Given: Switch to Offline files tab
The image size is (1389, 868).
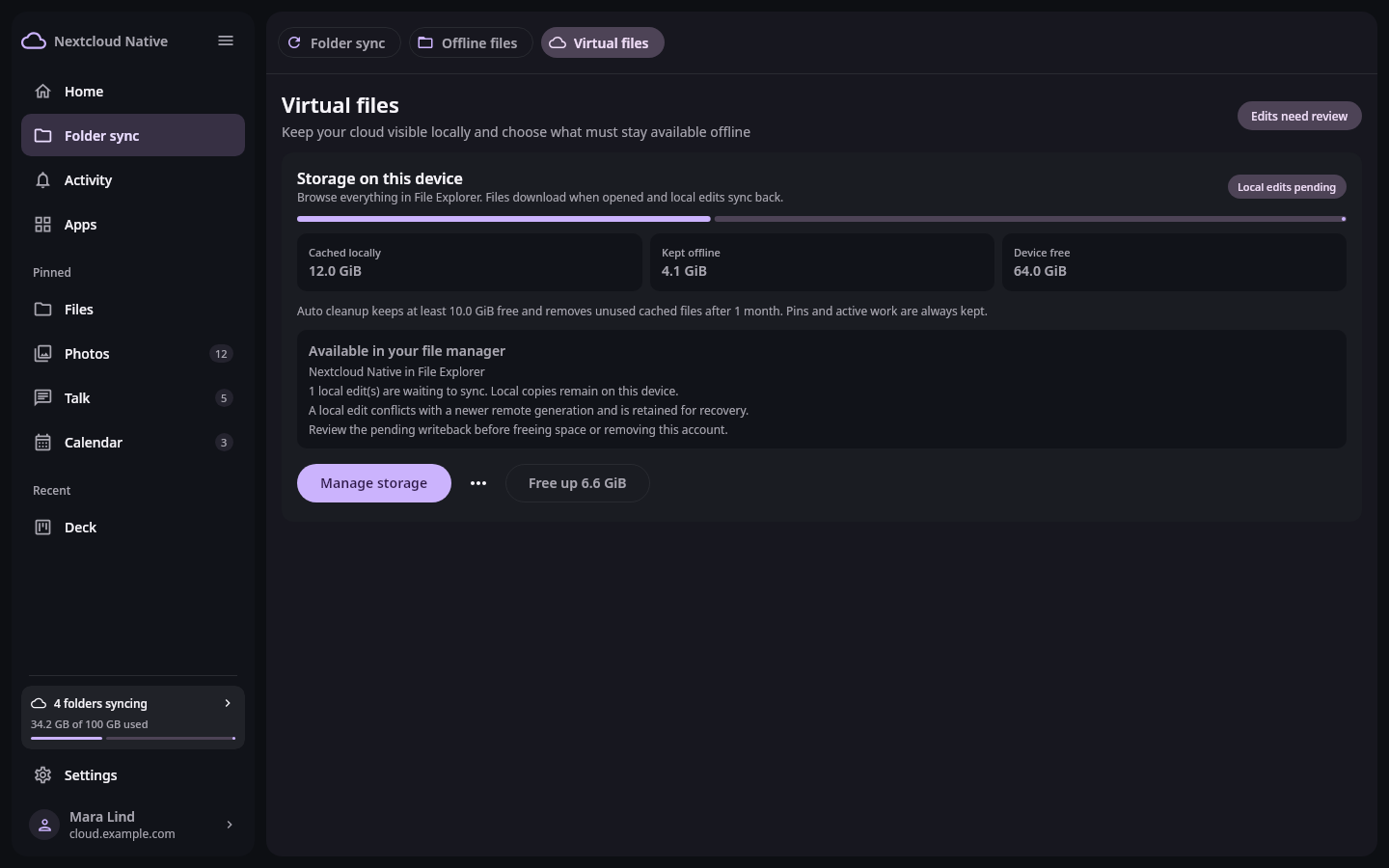Looking at the screenshot, I should pos(471,42).
